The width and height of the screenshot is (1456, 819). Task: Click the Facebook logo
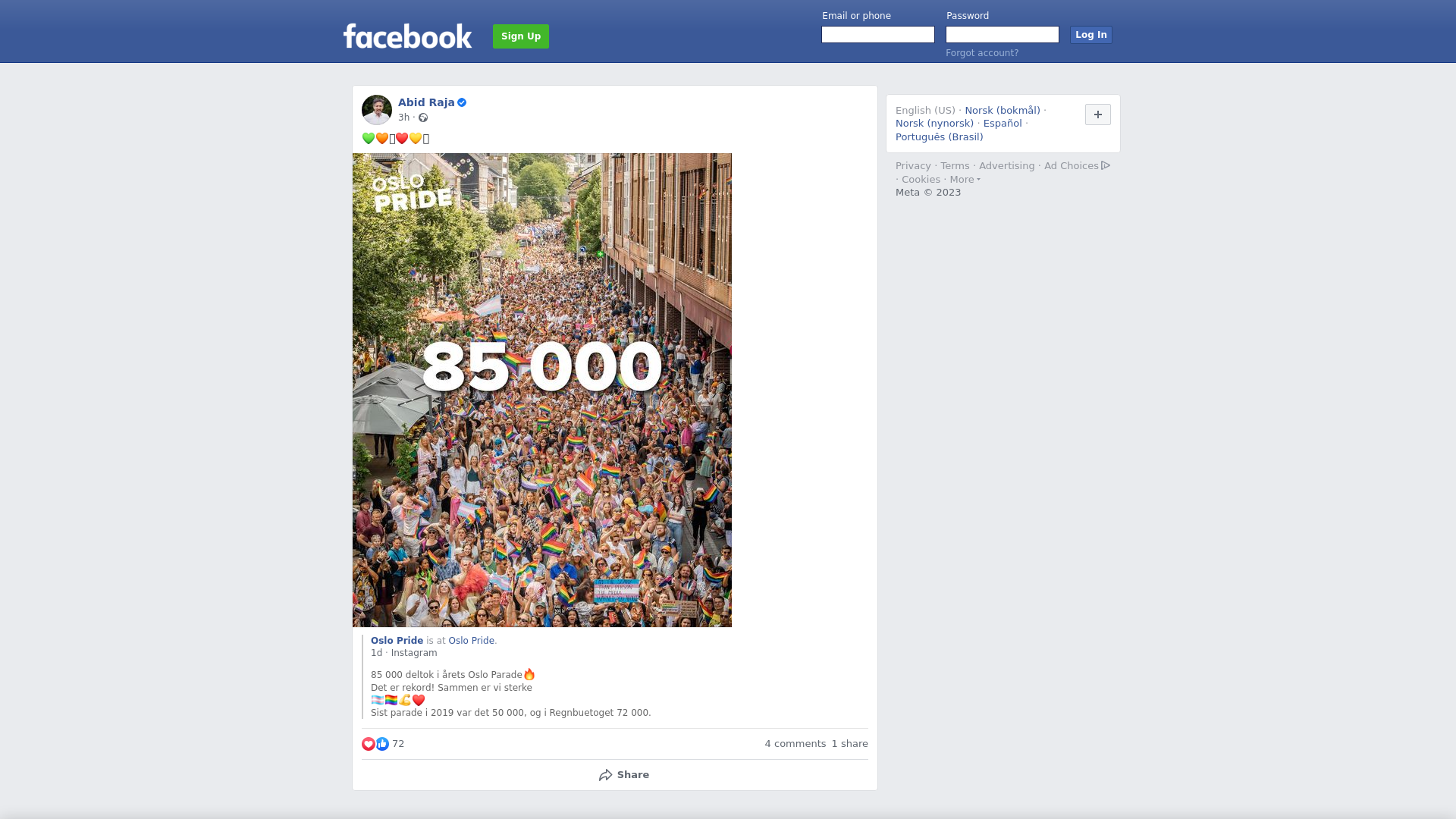point(407,36)
